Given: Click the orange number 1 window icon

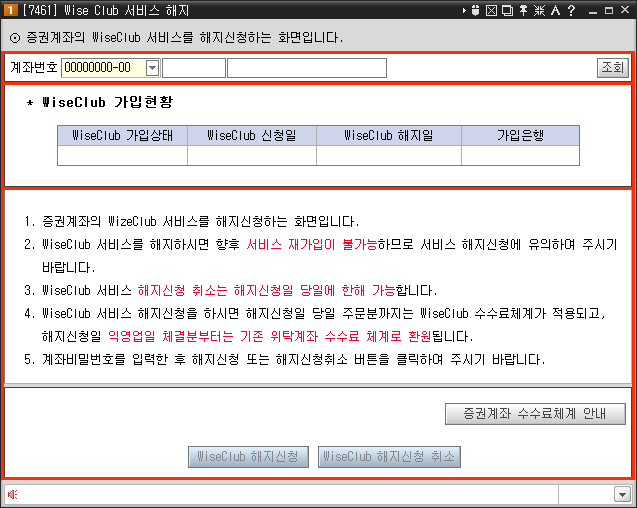Looking at the screenshot, I should click(10, 10).
